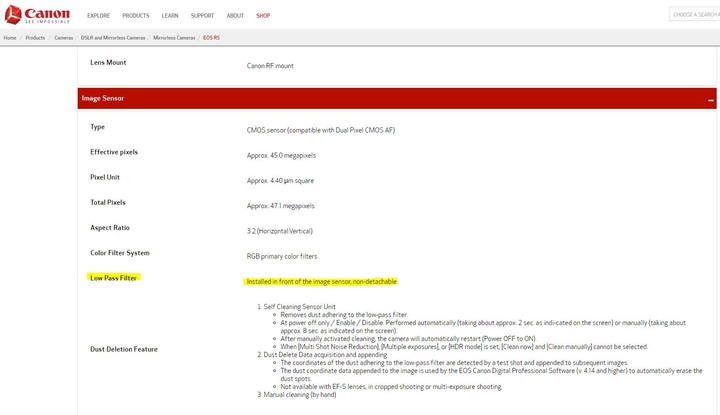Screen dimensions: 720x415
Task: Collapse the Image Sensor section
Action: (x=710, y=100)
